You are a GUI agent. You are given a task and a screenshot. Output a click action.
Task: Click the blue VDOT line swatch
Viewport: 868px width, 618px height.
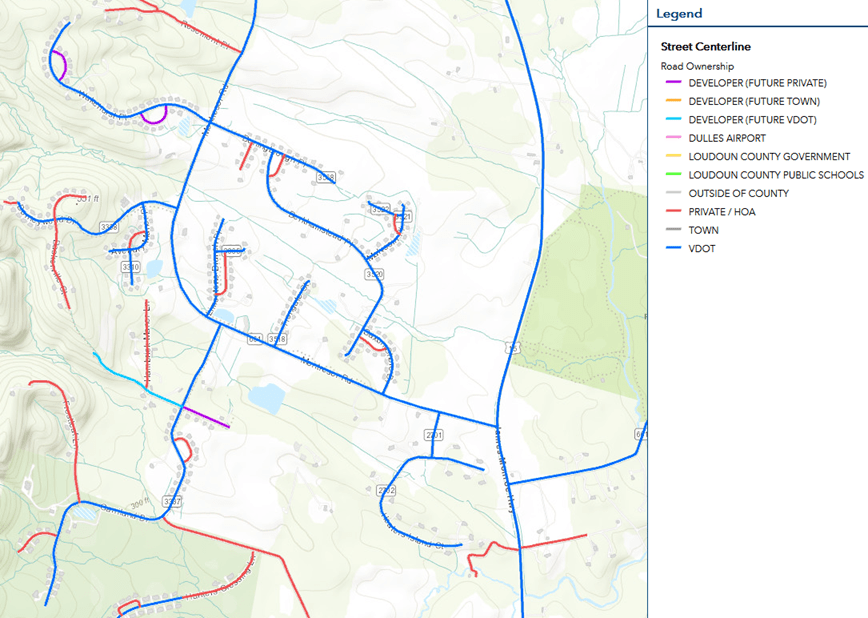[673, 248]
